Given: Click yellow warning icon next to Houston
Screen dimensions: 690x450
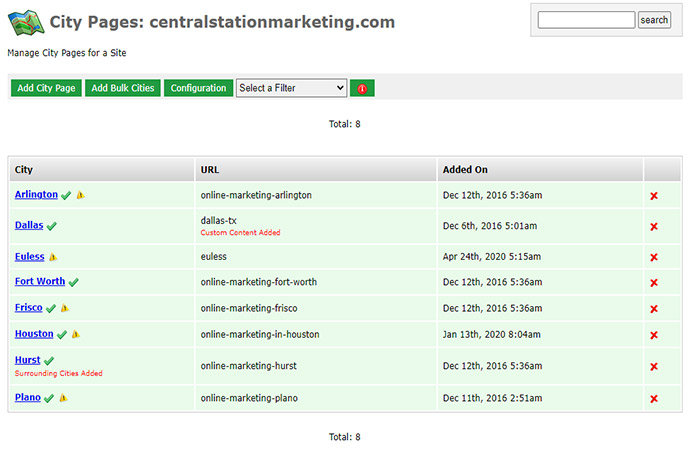Looking at the screenshot, I should 76,334.
